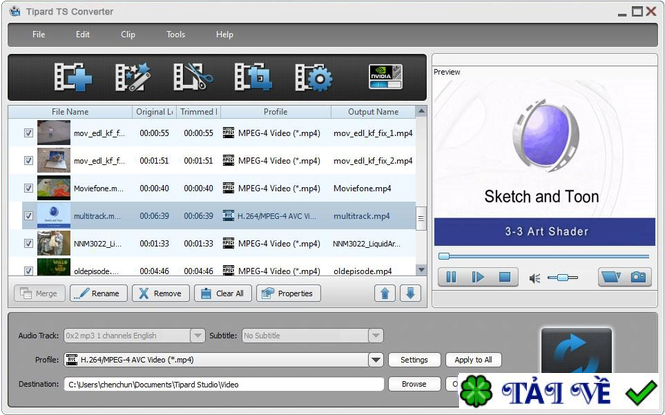Viewport: 665px width, 415px height.
Task: Click the large Convert arrows button
Action: point(576,352)
